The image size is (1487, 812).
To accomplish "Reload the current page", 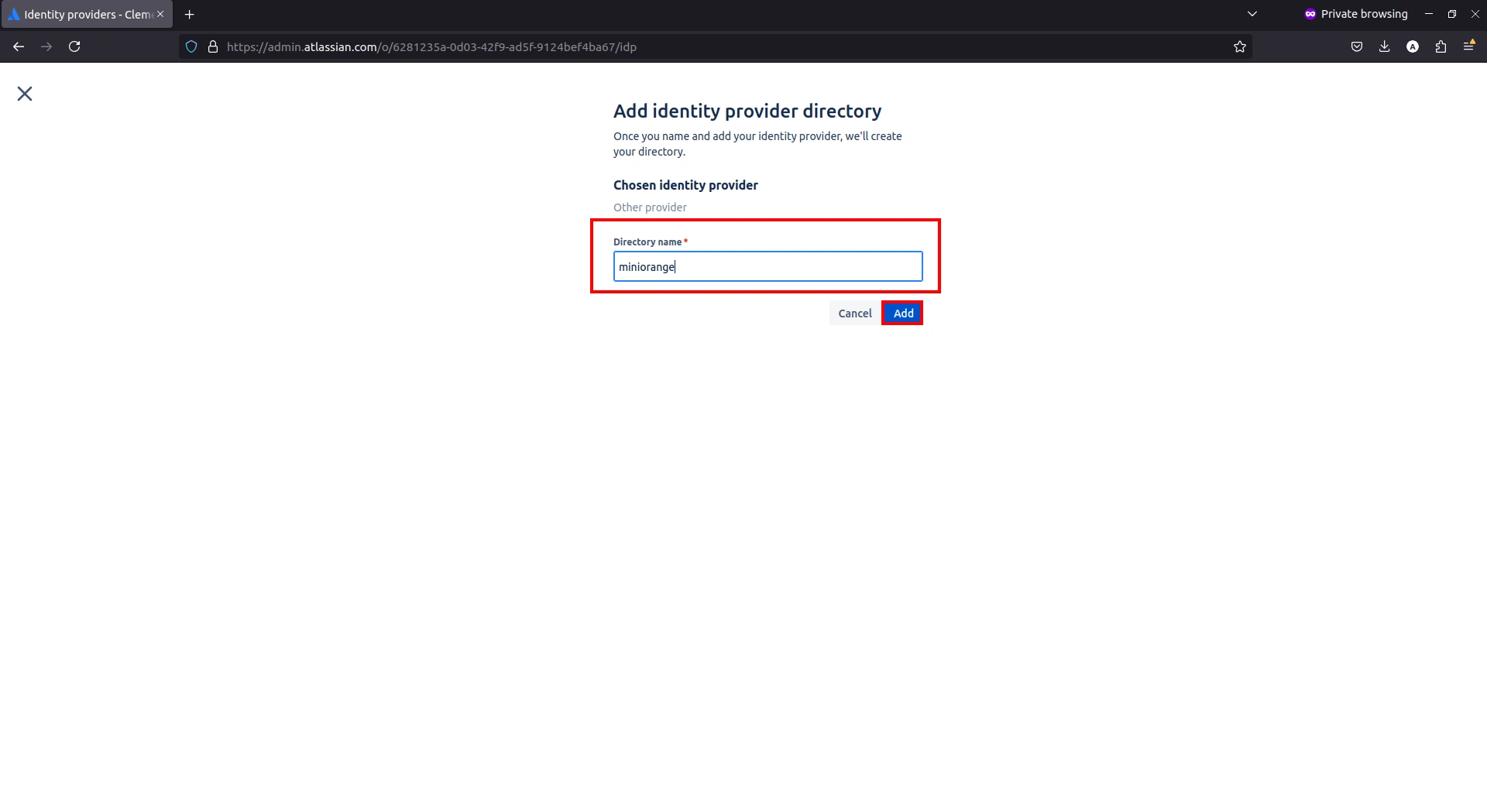I will 74,46.
